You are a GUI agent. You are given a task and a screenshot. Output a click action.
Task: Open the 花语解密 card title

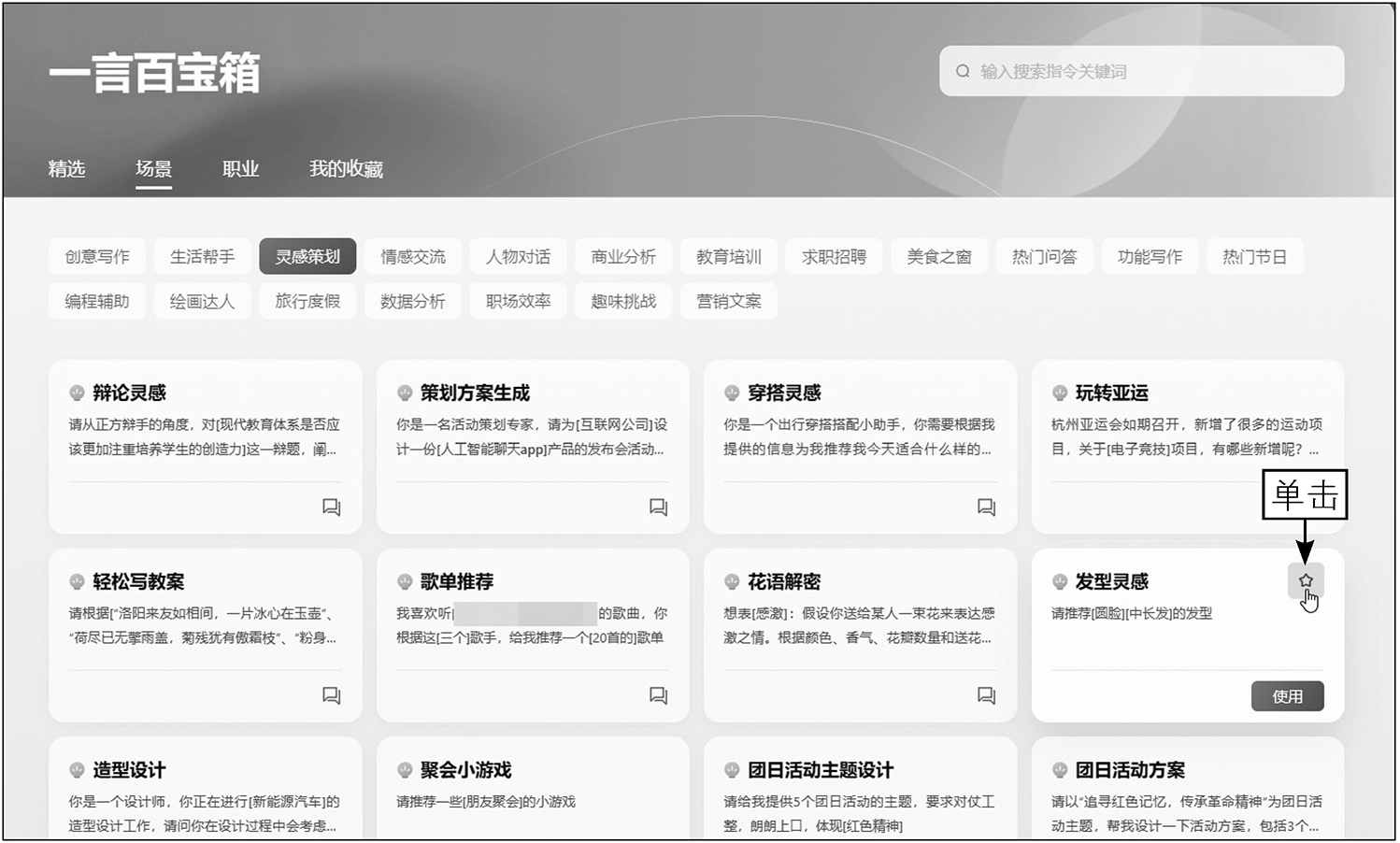[x=784, y=581]
